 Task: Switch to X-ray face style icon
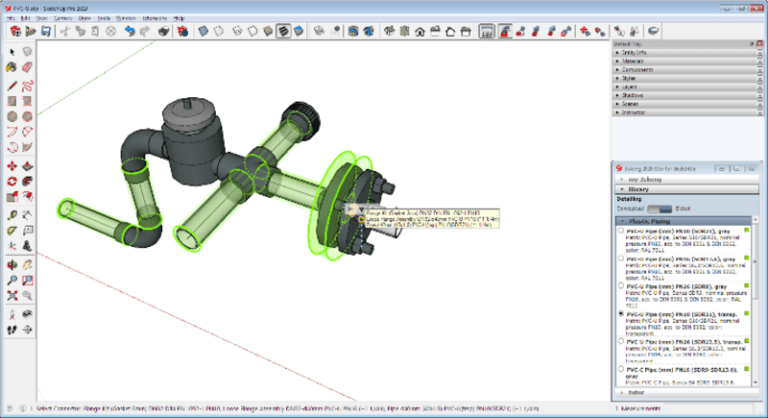point(203,31)
